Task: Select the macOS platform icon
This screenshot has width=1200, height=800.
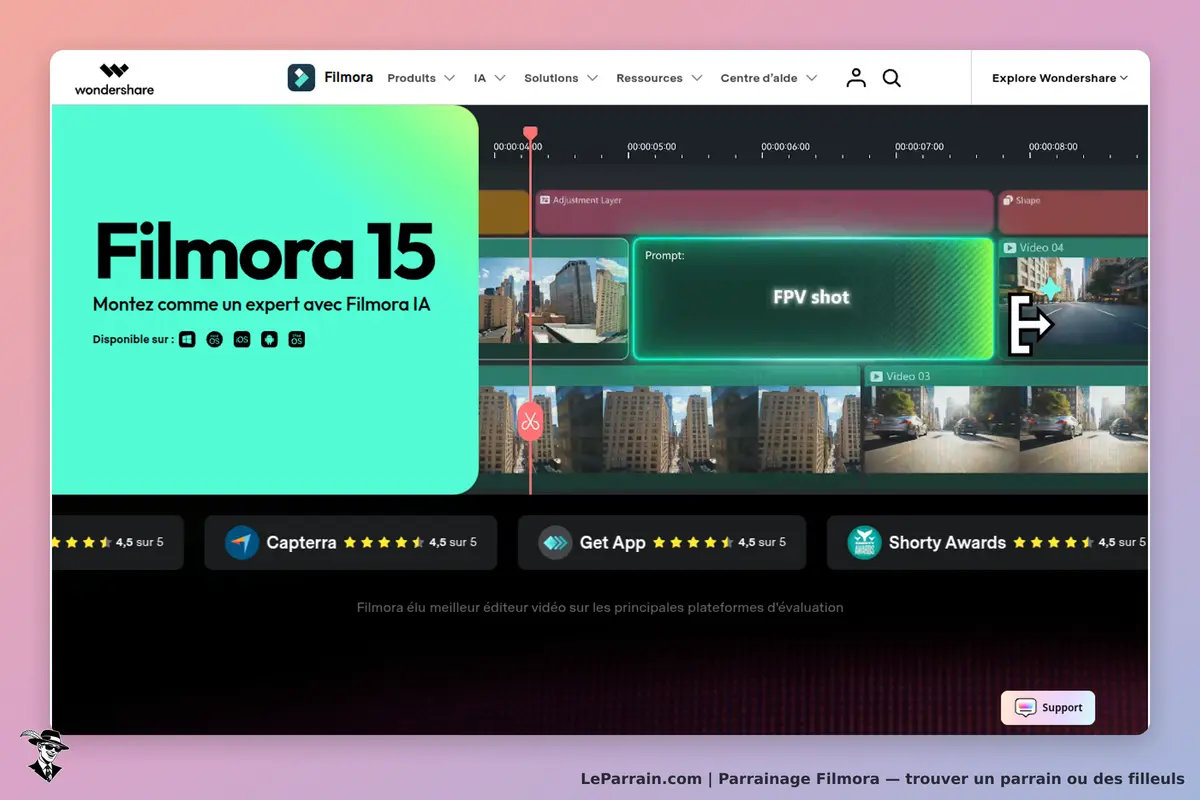Action: (214, 340)
